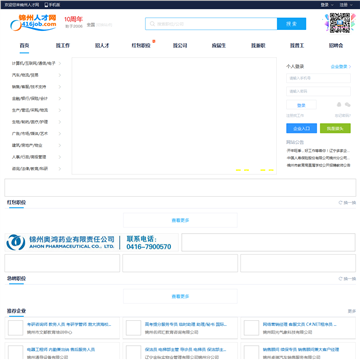
Task: Open the 应届生 nav tab
Action: pos(219,46)
